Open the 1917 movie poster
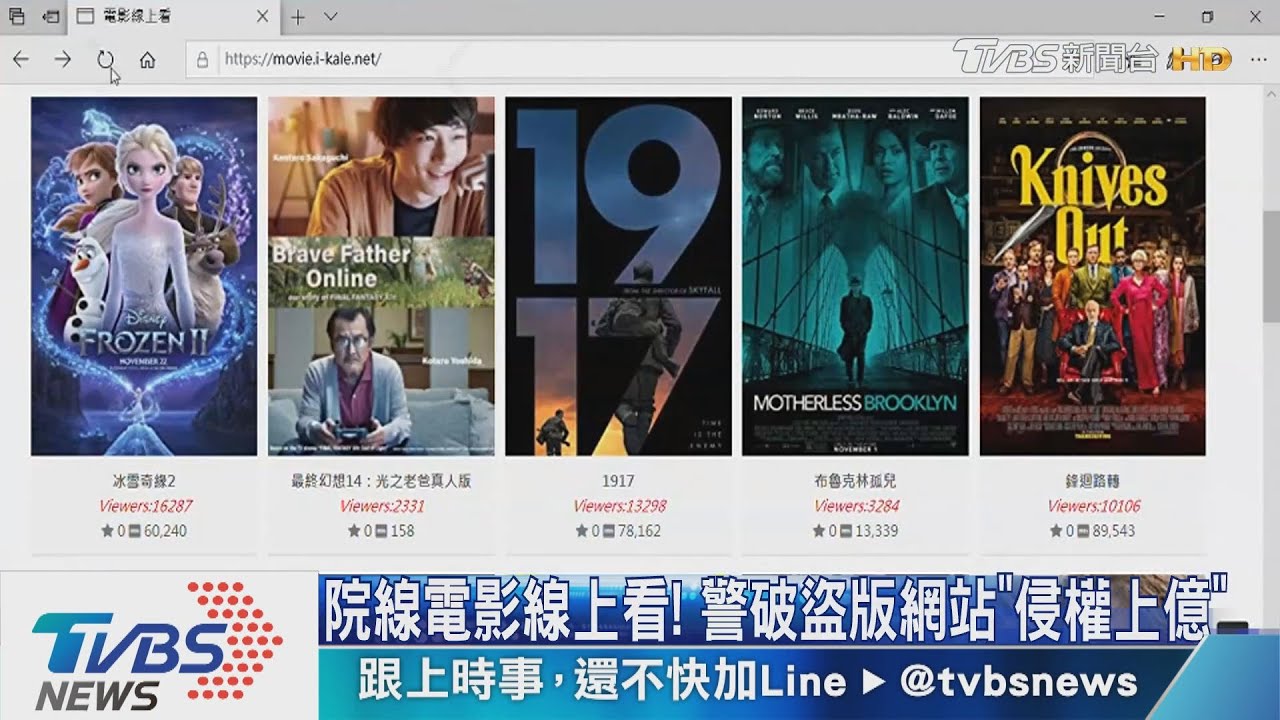 [618, 276]
